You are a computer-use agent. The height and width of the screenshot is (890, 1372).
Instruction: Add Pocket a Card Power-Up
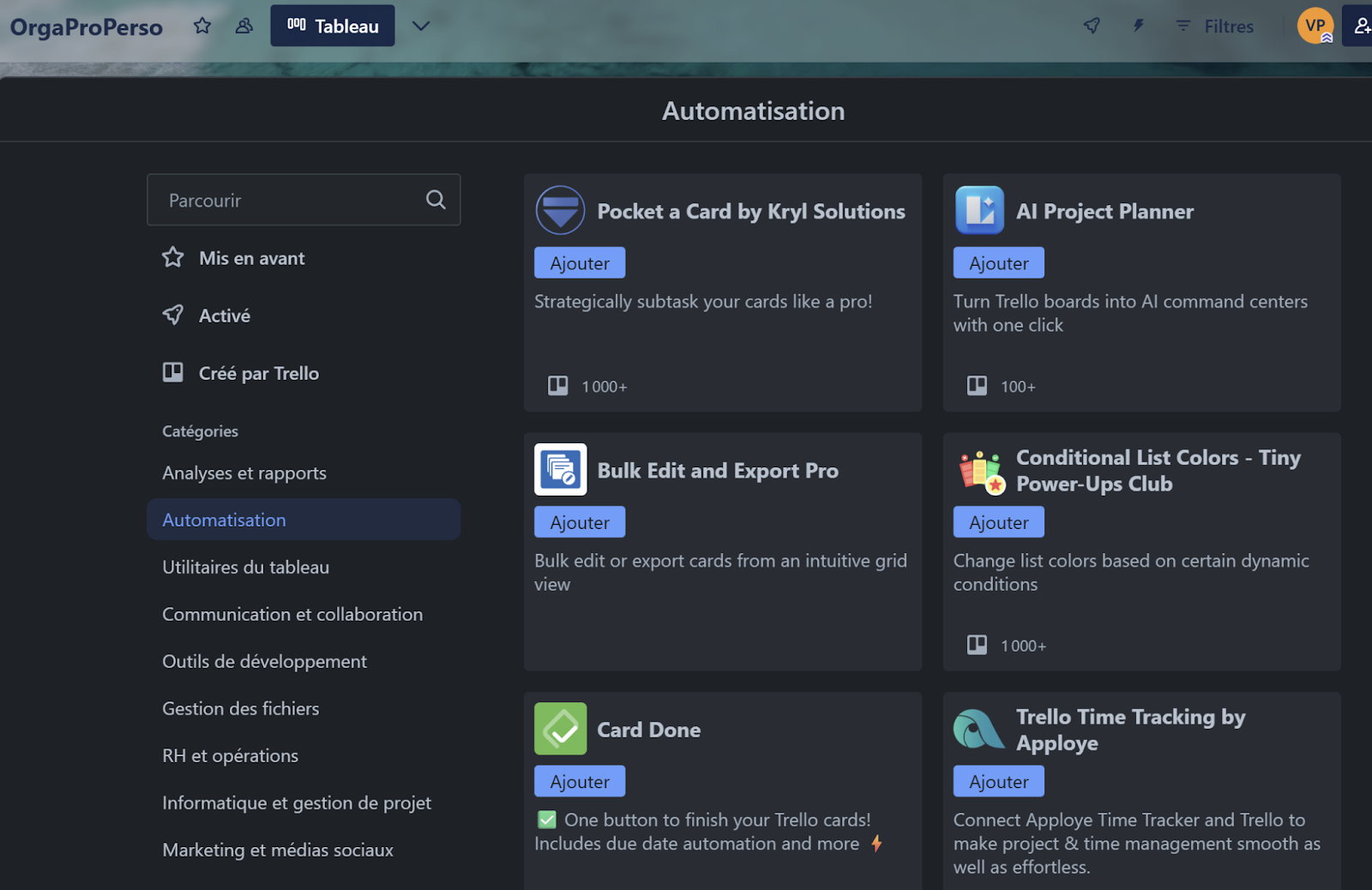tap(580, 263)
